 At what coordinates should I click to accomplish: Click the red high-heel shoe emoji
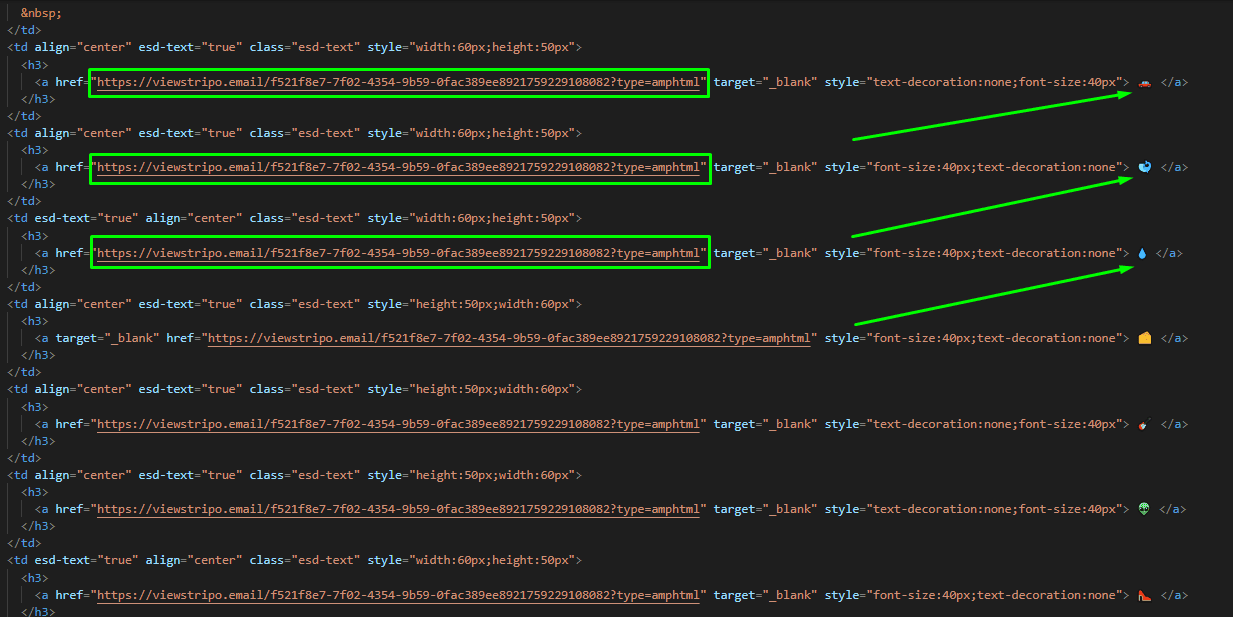pos(1144,596)
